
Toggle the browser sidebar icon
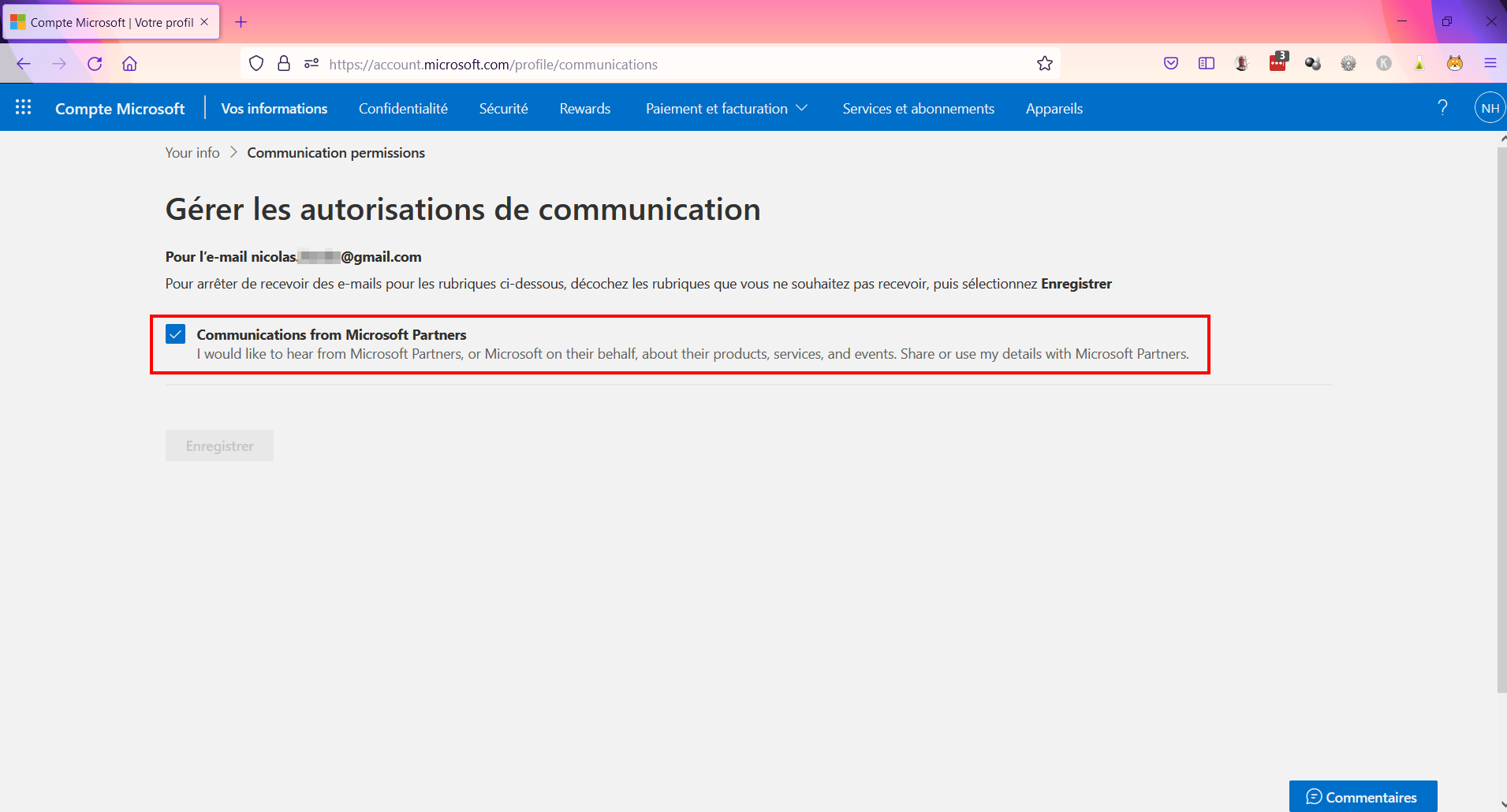(x=1207, y=64)
